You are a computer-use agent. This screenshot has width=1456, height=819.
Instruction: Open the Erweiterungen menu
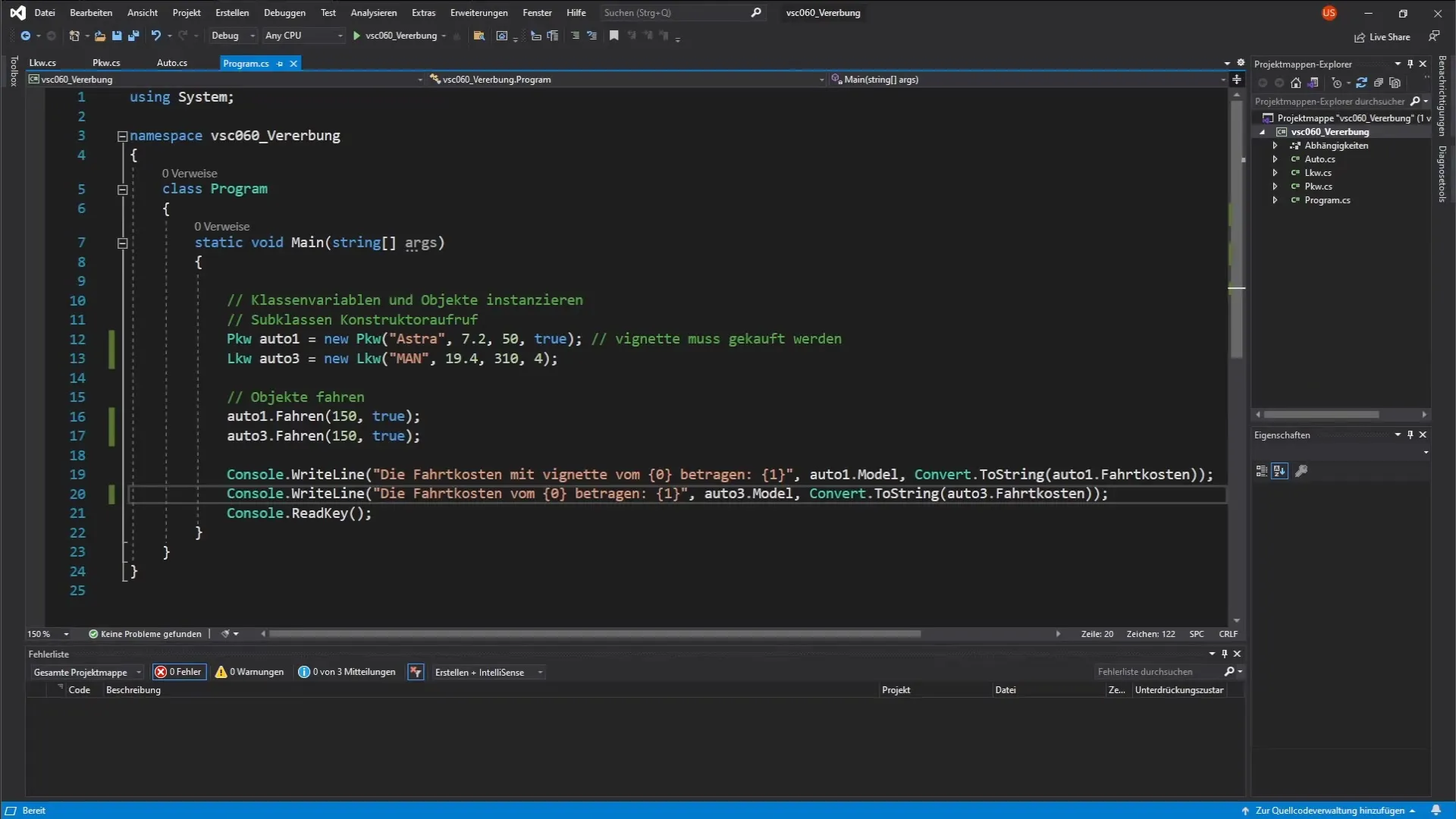tap(479, 13)
